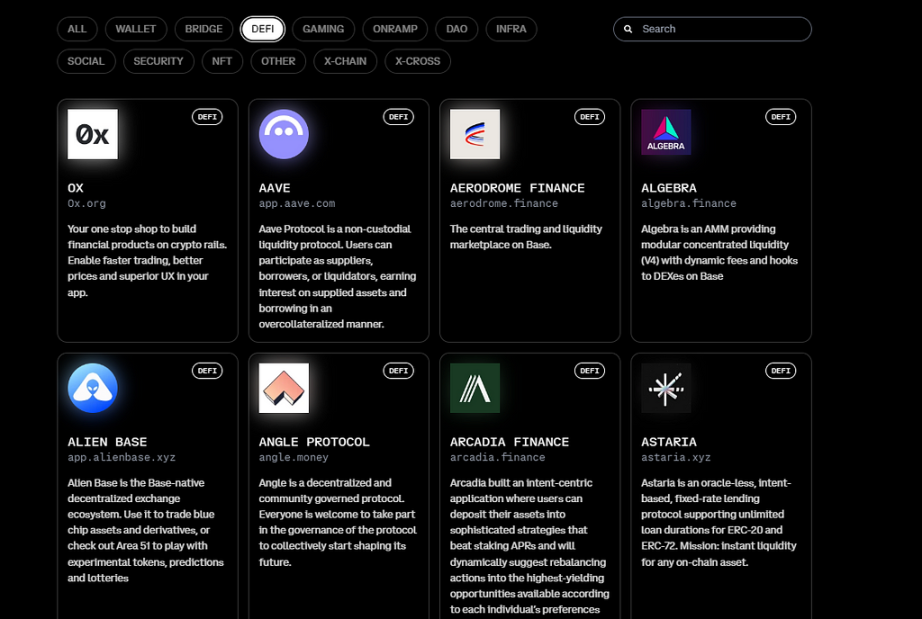Click DEFI badge on Alien Base card
922x619 pixels.
tap(207, 371)
